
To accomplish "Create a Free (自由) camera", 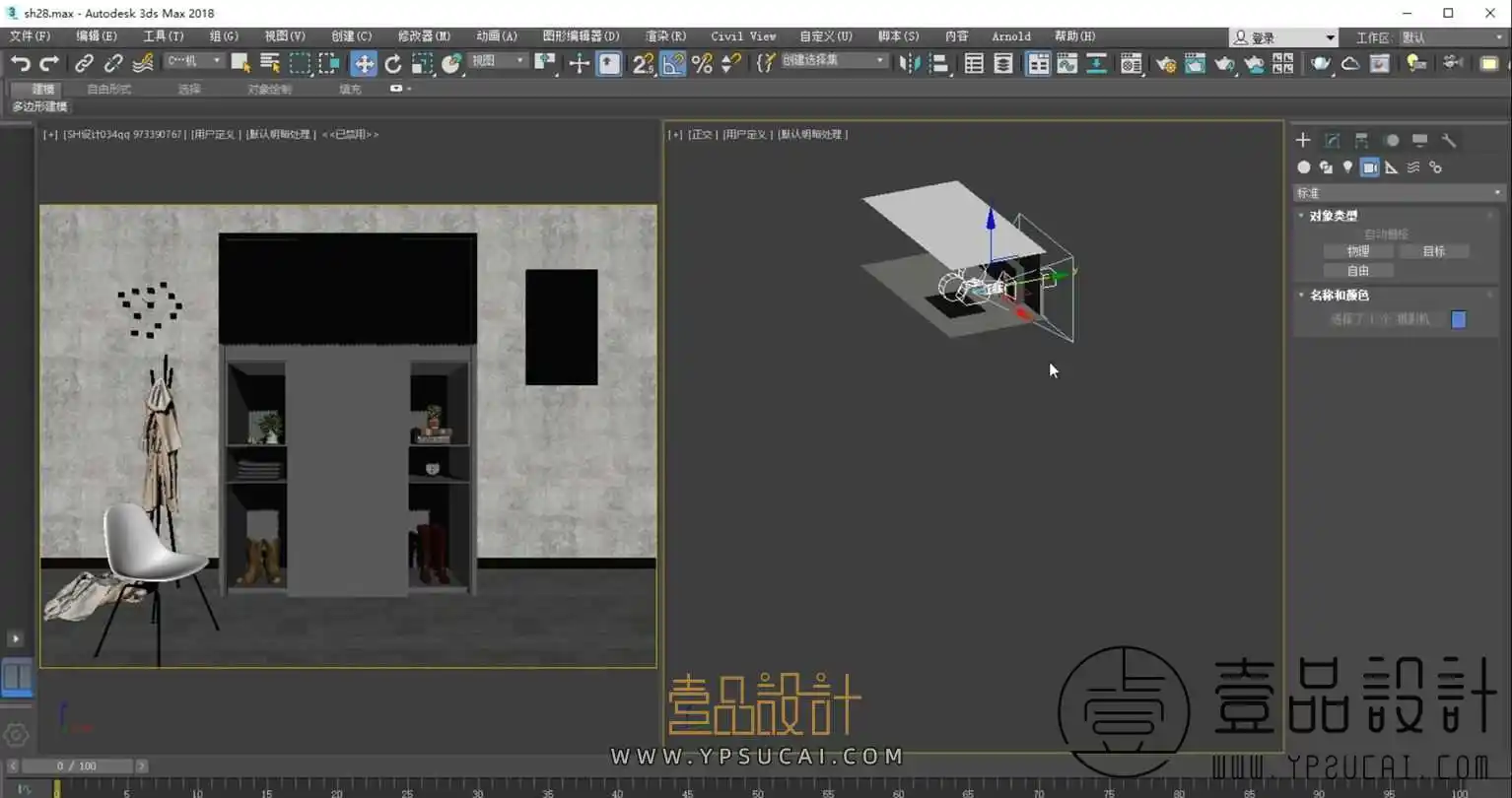I will tap(1358, 271).
